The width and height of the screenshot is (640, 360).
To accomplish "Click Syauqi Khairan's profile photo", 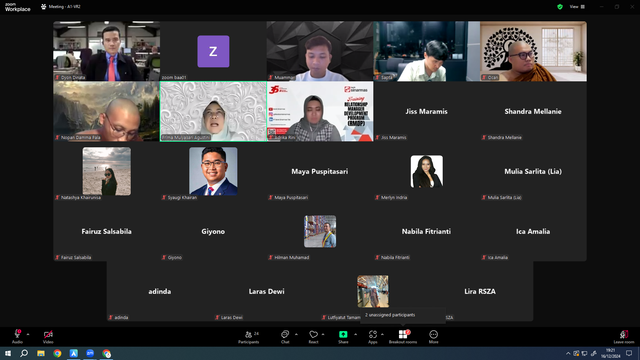I will click(213, 171).
